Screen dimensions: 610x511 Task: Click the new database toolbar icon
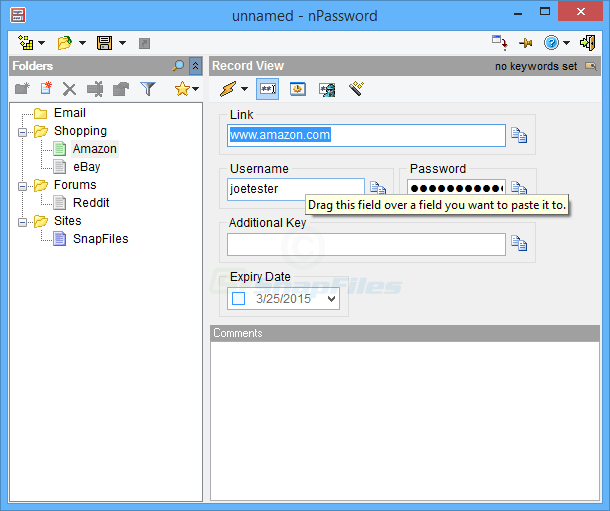pyautogui.click(x=26, y=43)
